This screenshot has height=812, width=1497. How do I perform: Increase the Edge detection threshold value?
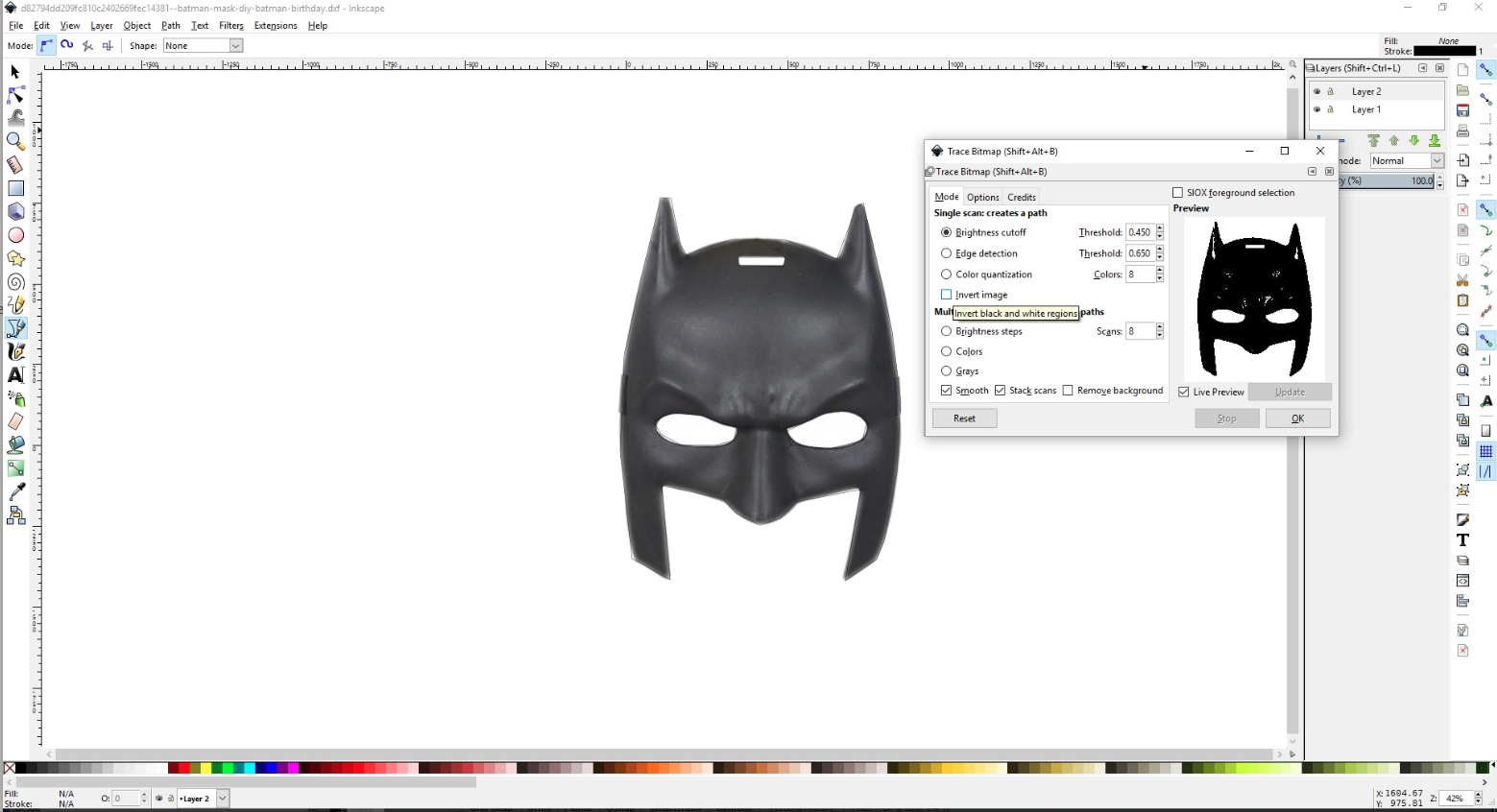(x=1160, y=250)
